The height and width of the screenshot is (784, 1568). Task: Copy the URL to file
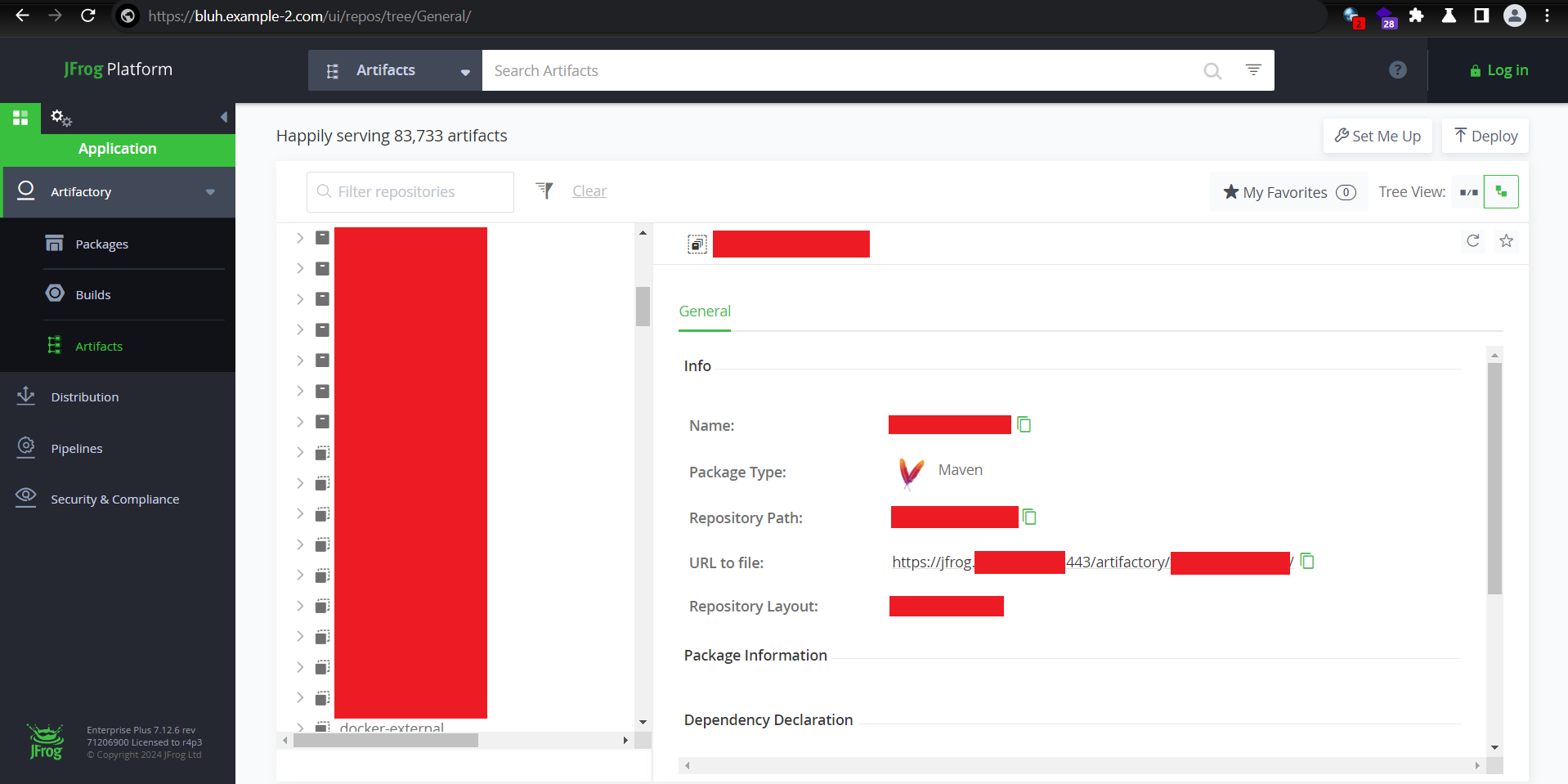(1307, 561)
